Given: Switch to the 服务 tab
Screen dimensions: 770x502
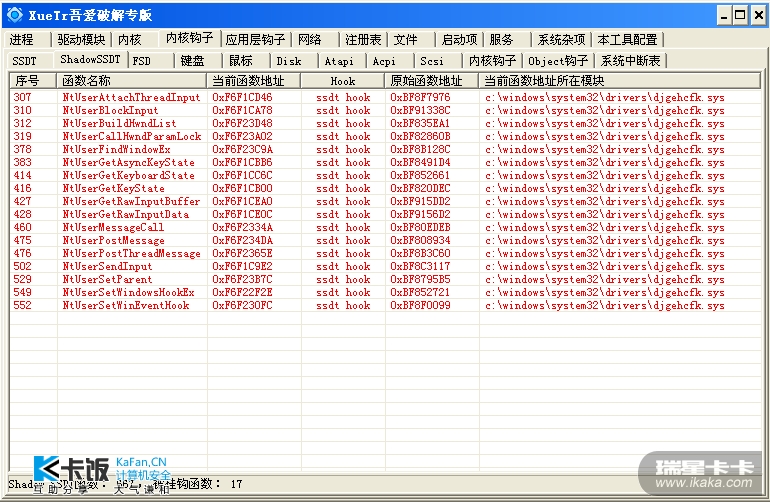Looking at the screenshot, I should (x=501, y=39).
